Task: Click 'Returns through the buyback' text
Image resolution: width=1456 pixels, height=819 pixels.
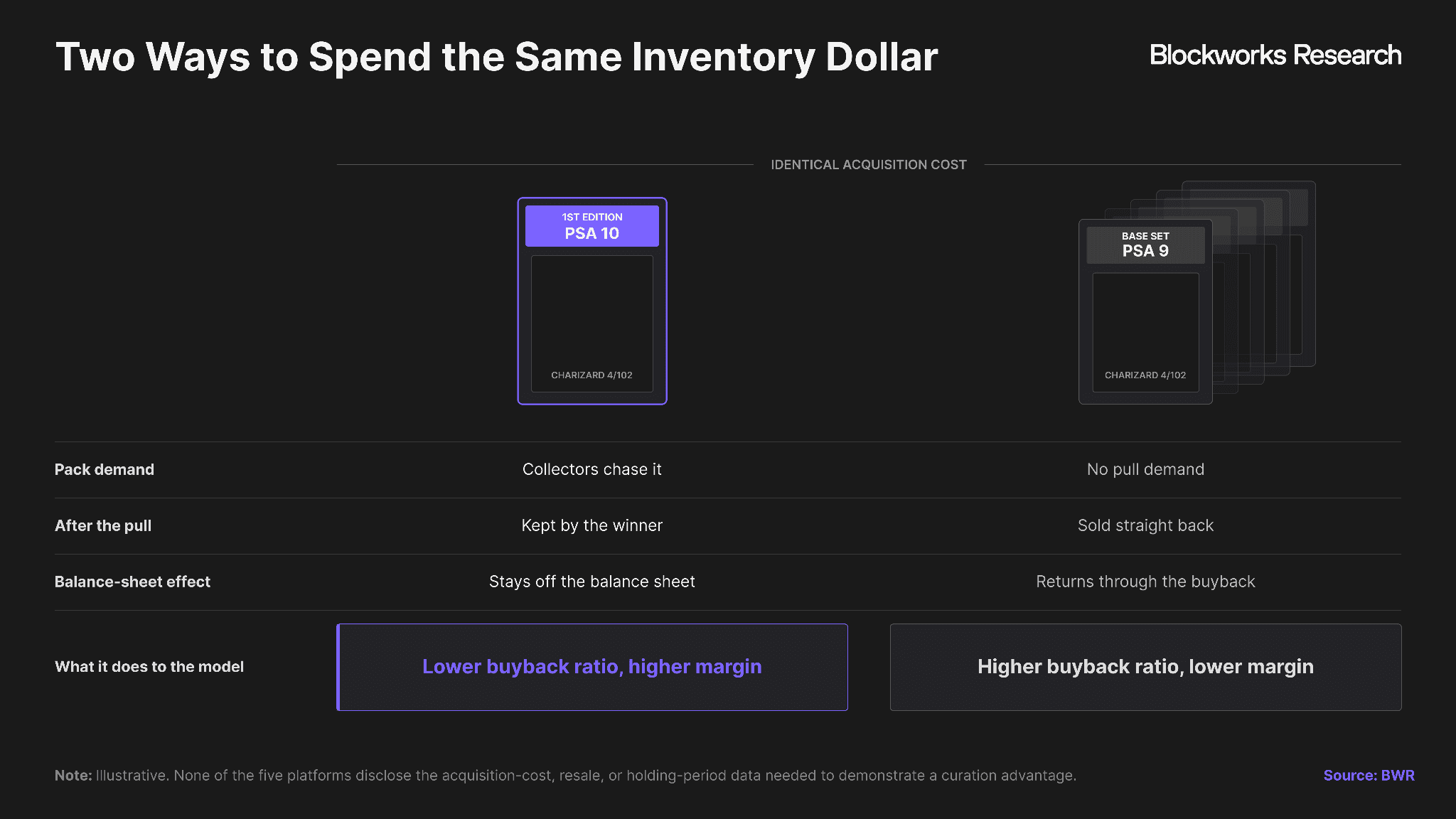Action: coord(1145,582)
